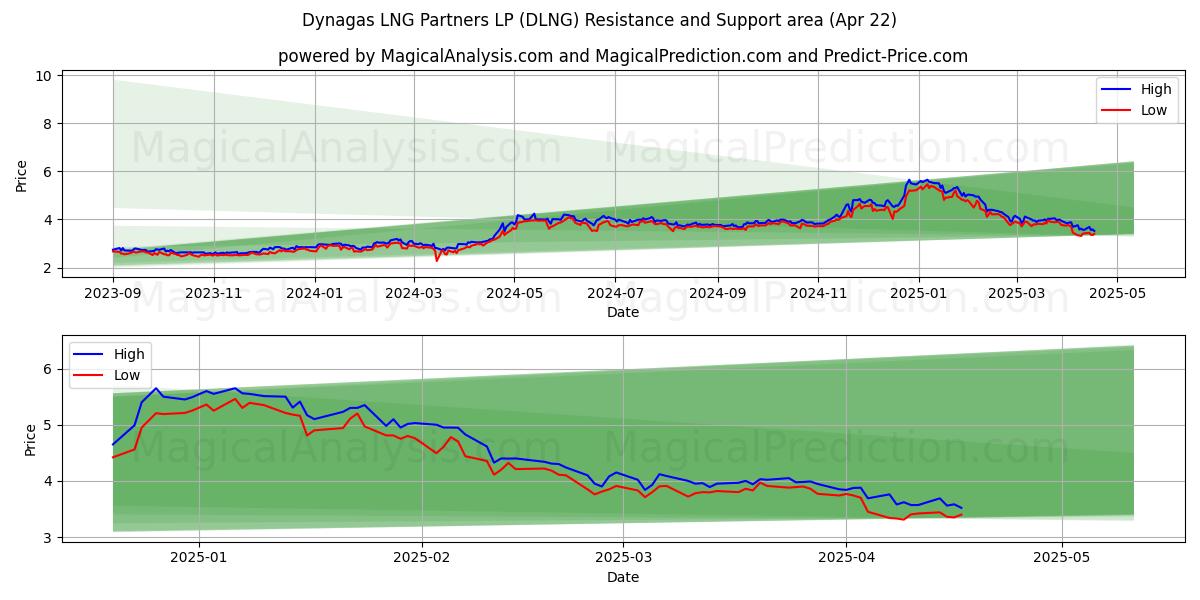Click the '2024-07' tick label
Screen dimensions: 1200x600
[616, 293]
